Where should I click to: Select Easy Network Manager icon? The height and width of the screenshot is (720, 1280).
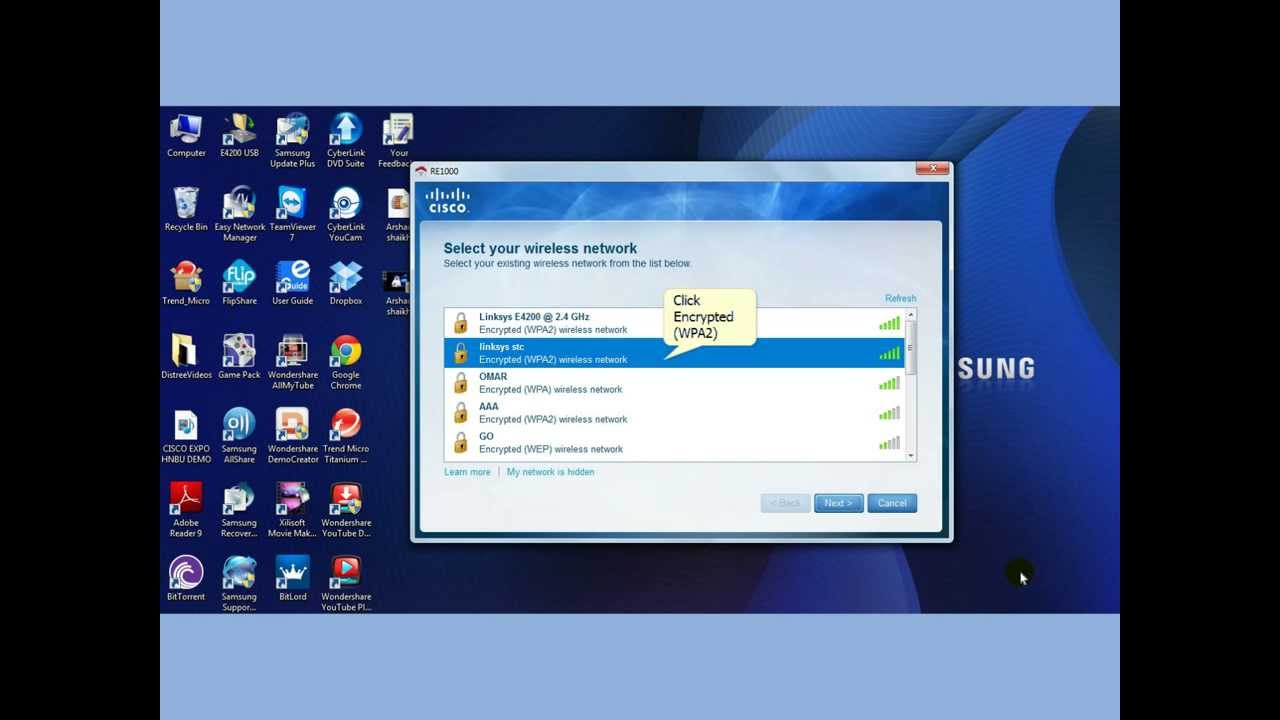click(240, 215)
